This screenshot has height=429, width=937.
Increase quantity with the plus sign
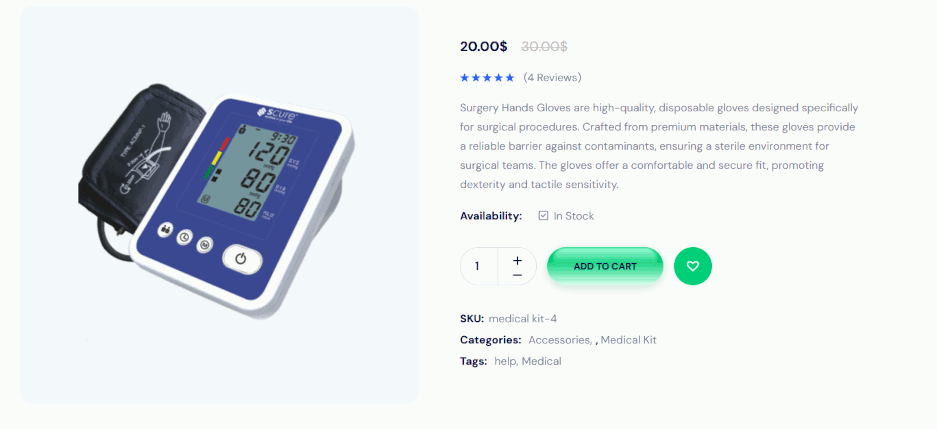click(x=517, y=260)
